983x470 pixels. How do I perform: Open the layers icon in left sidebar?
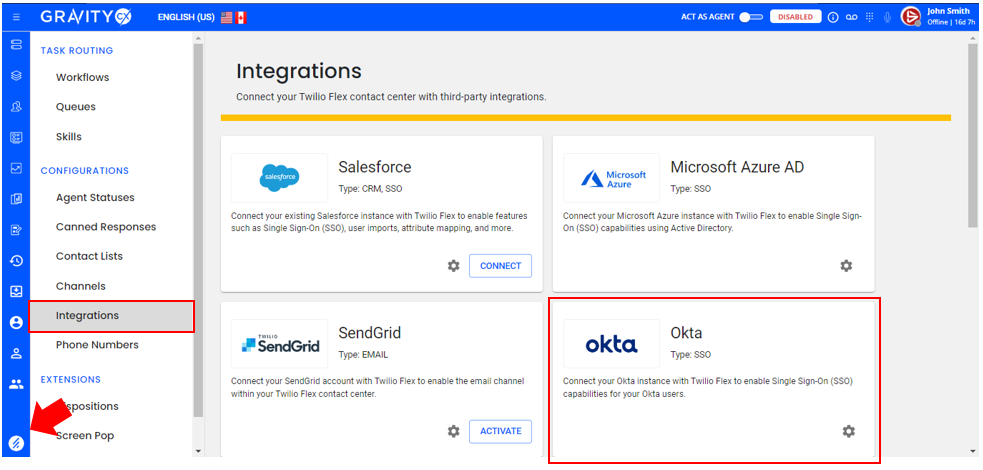click(16, 76)
